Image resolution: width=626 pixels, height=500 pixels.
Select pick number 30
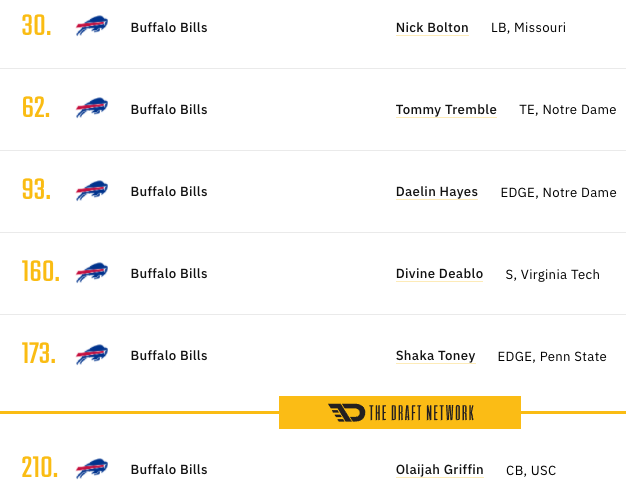(x=36, y=26)
